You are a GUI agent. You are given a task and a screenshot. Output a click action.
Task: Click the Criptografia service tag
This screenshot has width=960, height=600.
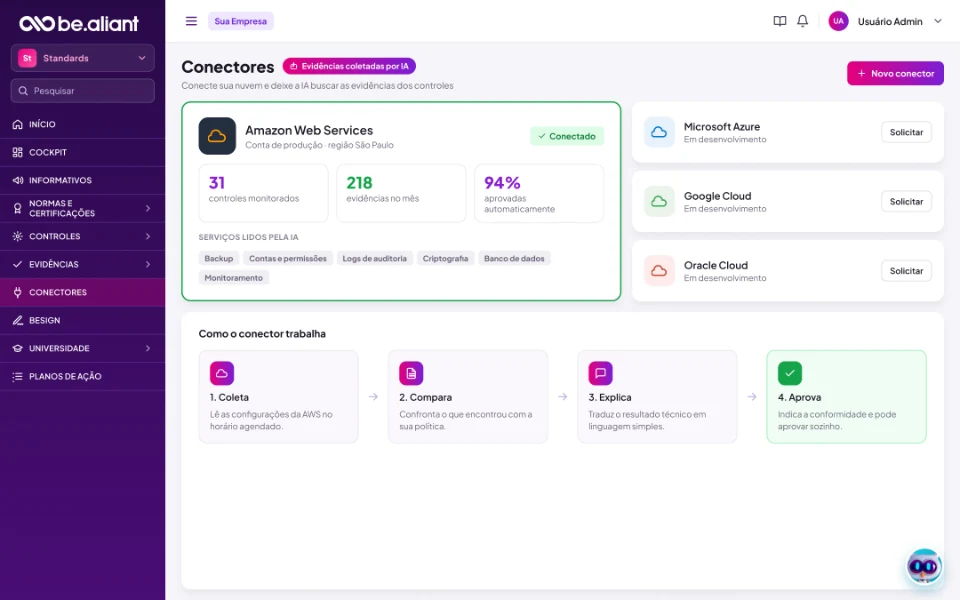point(445,258)
